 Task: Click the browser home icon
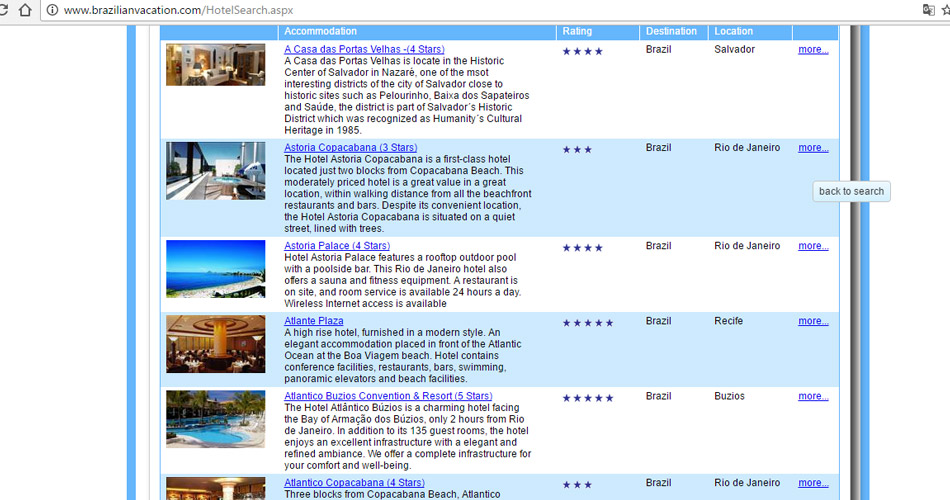(25, 10)
